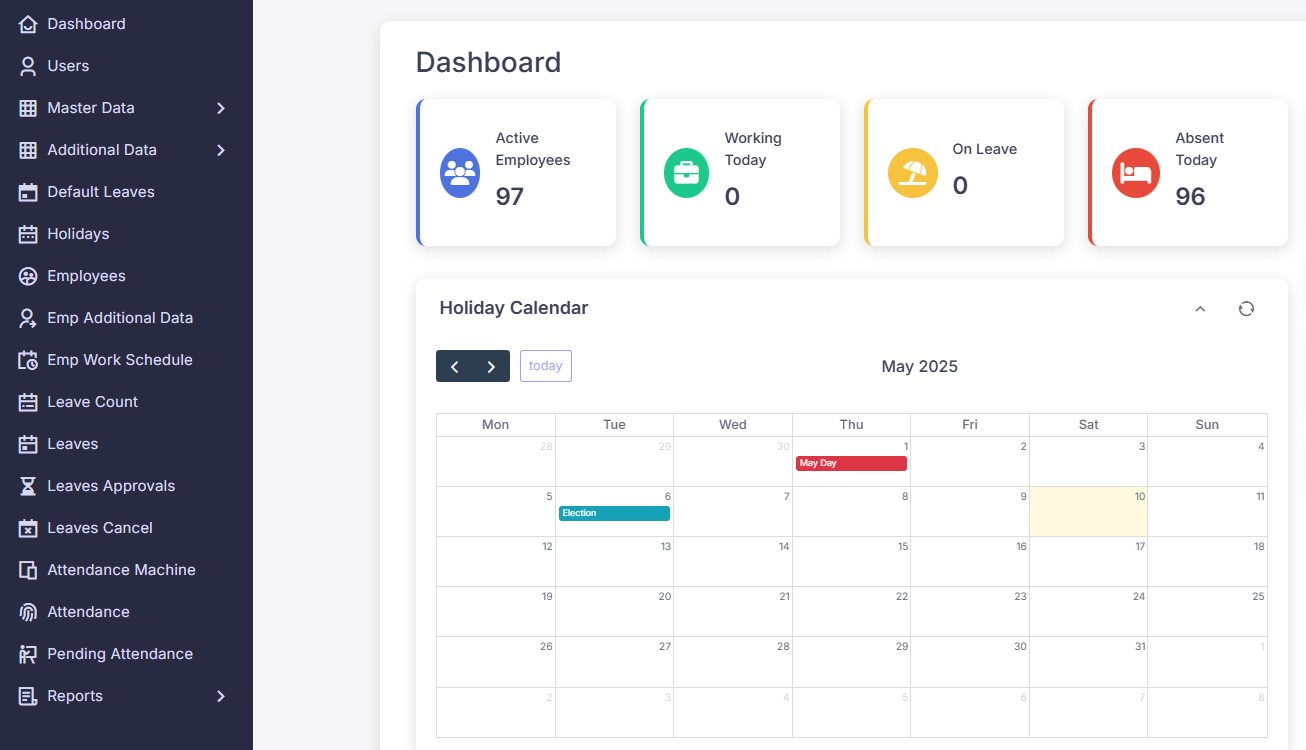
Task: Open Attendance via its fingerprint icon
Action: (27, 612)
